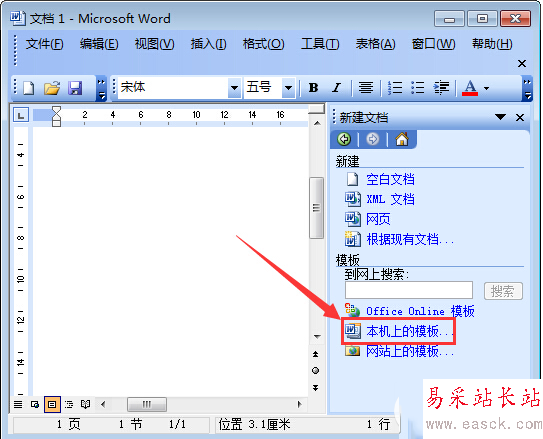
Task: Create a new blank document from toolbar
Action: pyautogui.click(x=28, y=88)
